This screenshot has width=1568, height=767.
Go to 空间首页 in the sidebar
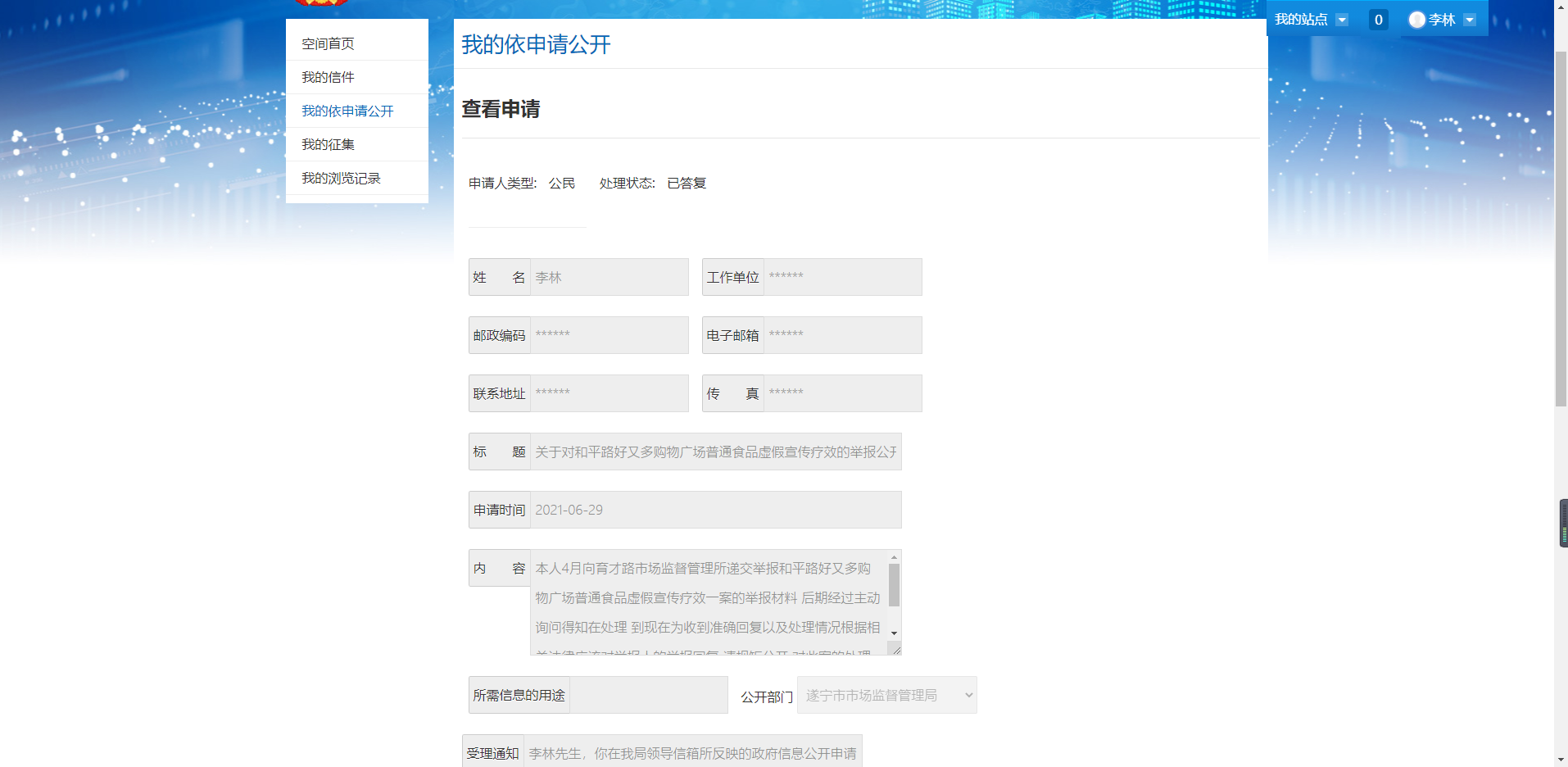click(x=328, y=43)
